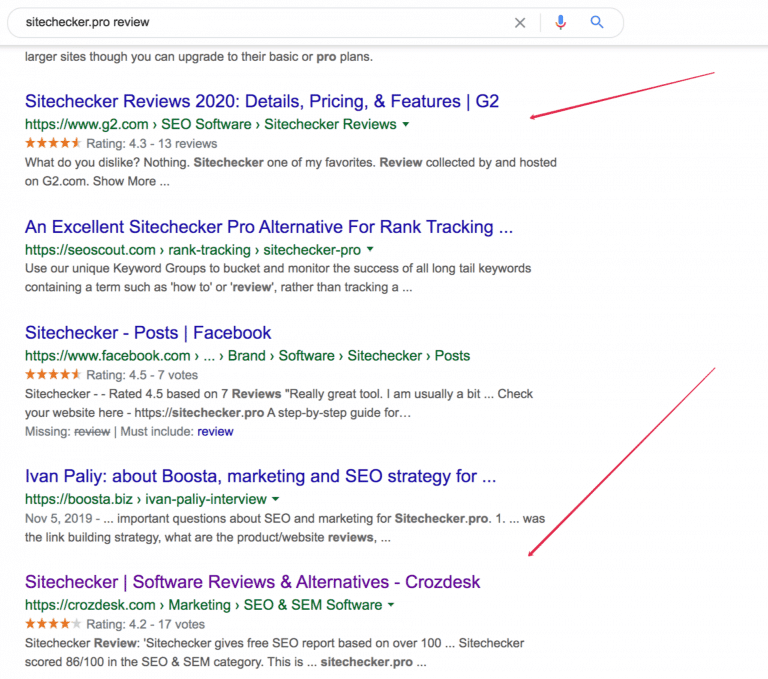Click the star rating of the G2 result

coord(52,143)
